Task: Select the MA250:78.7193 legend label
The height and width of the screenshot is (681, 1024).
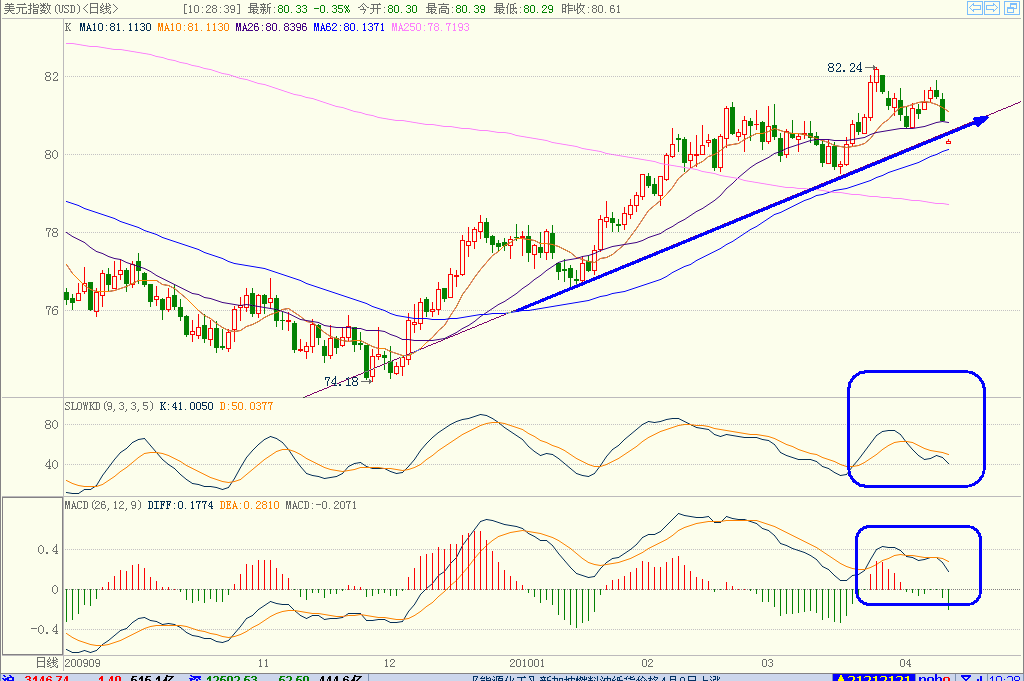Action: (430, 27)
